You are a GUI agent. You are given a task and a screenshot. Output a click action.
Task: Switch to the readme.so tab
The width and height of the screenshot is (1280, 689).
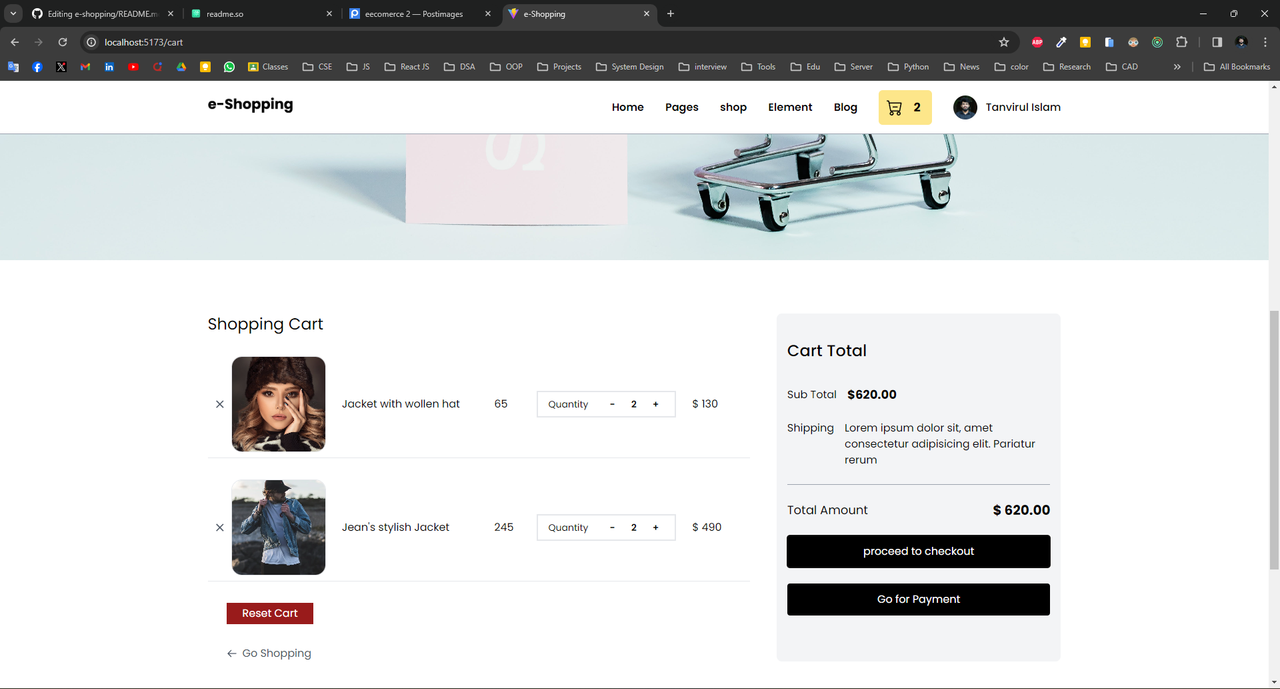(x=260, y=14)
